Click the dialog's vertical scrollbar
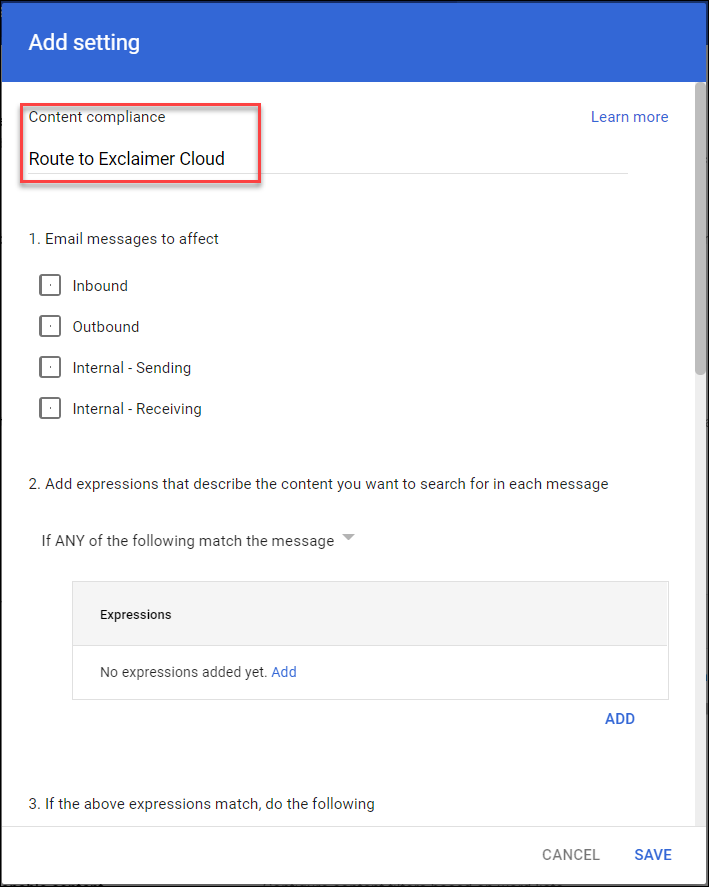The height and width of the screenshot is (887, 709). [x=701, y=230]
